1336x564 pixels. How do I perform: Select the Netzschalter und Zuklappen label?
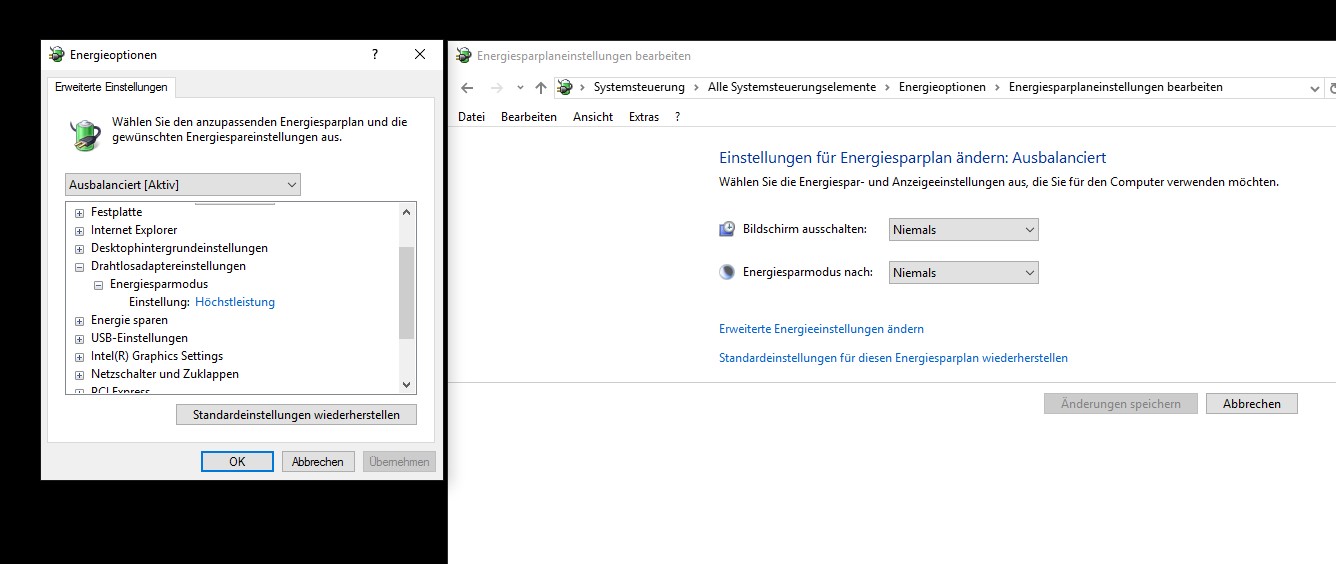[165, 374]
